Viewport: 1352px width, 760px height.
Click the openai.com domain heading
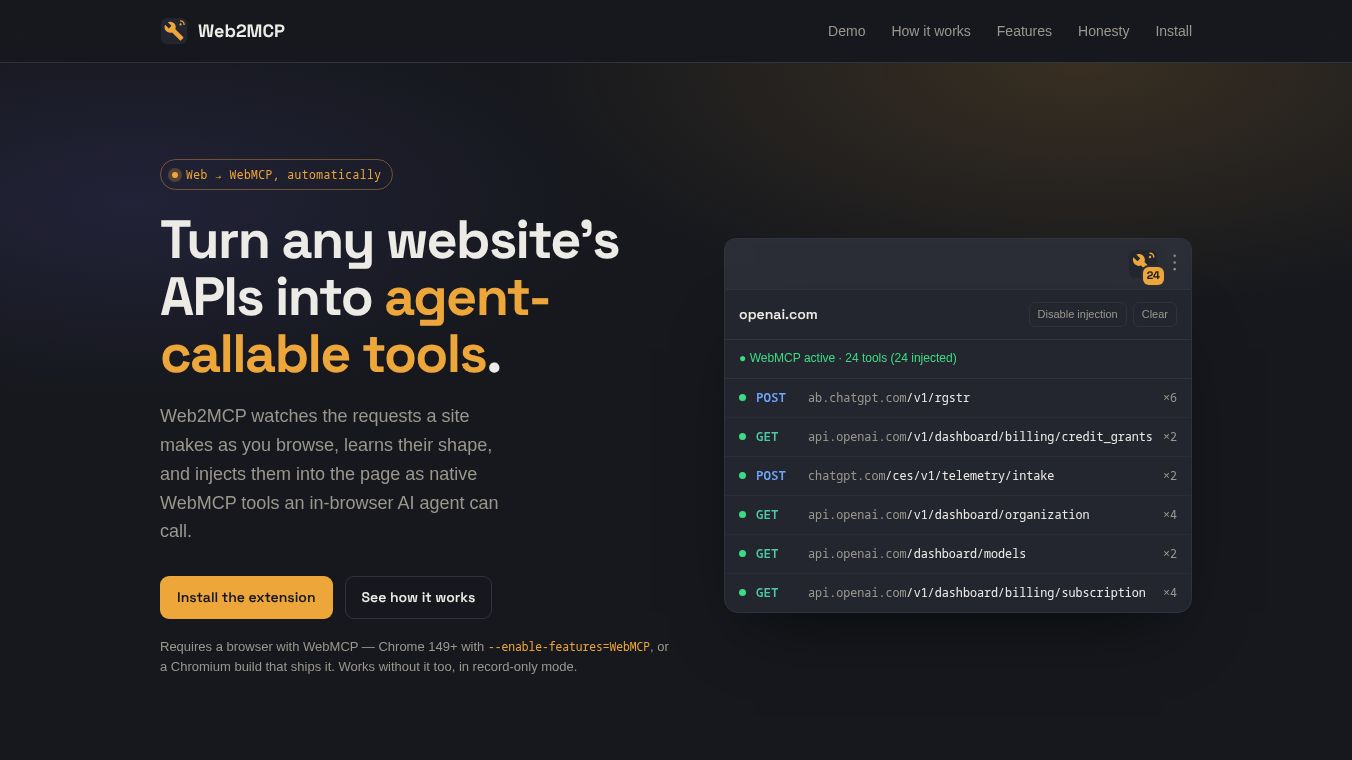(x=778, y=314)
